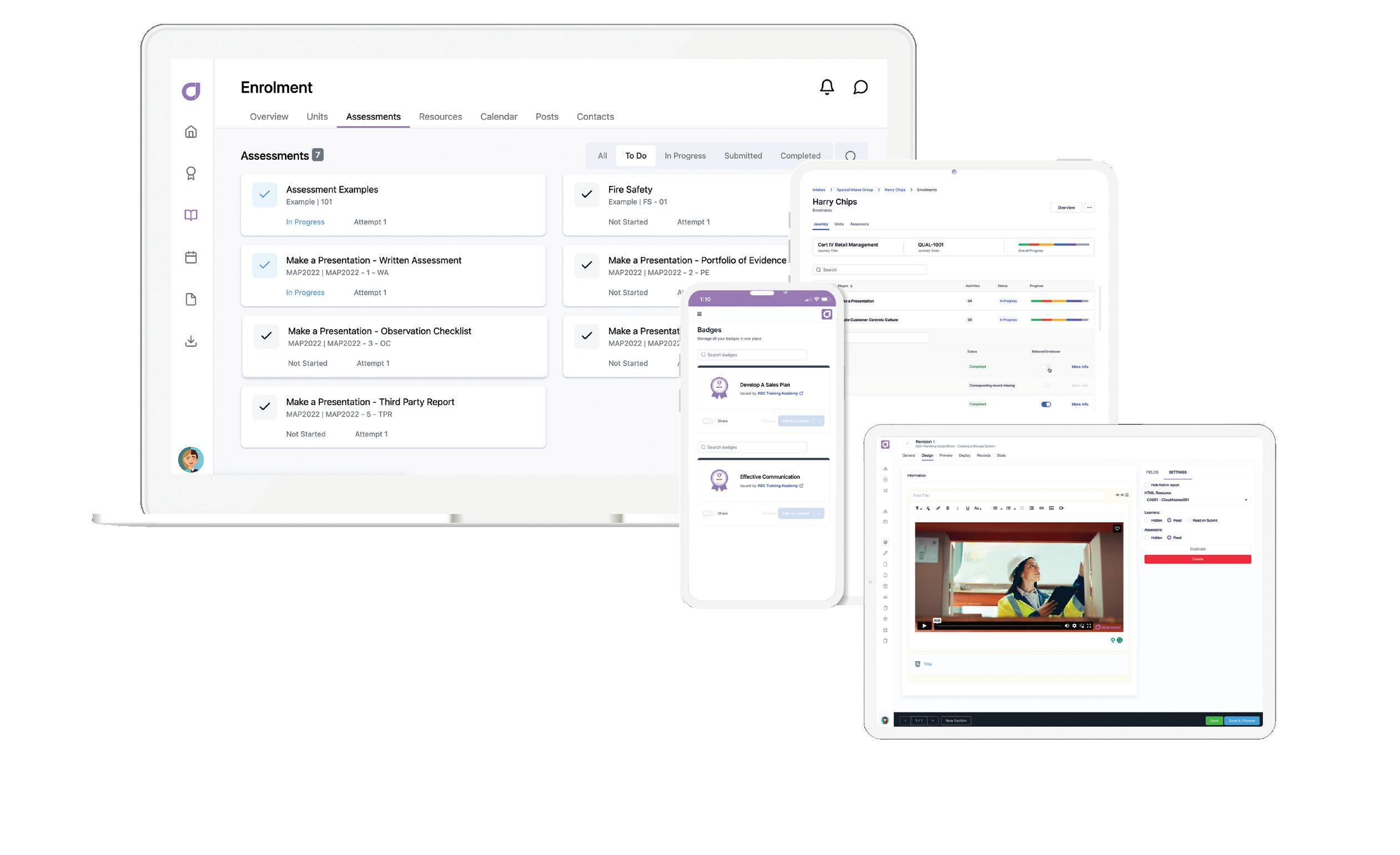Click the user avatar at sidebar bottom
Viewport: 1400px width, 855px height.
tap(191, 459)
